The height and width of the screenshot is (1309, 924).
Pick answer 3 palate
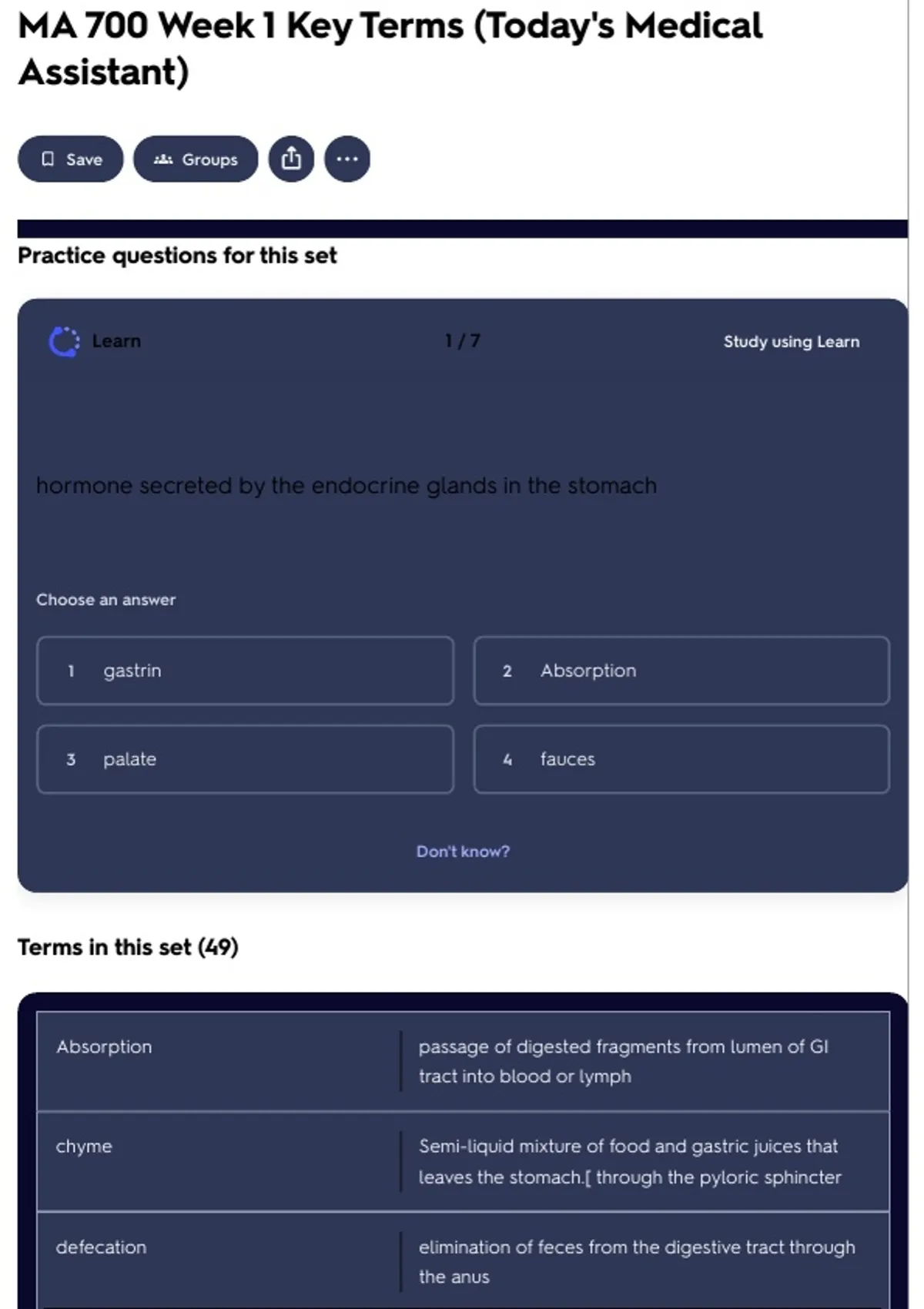pyautogui.click(x=245, y=759)
